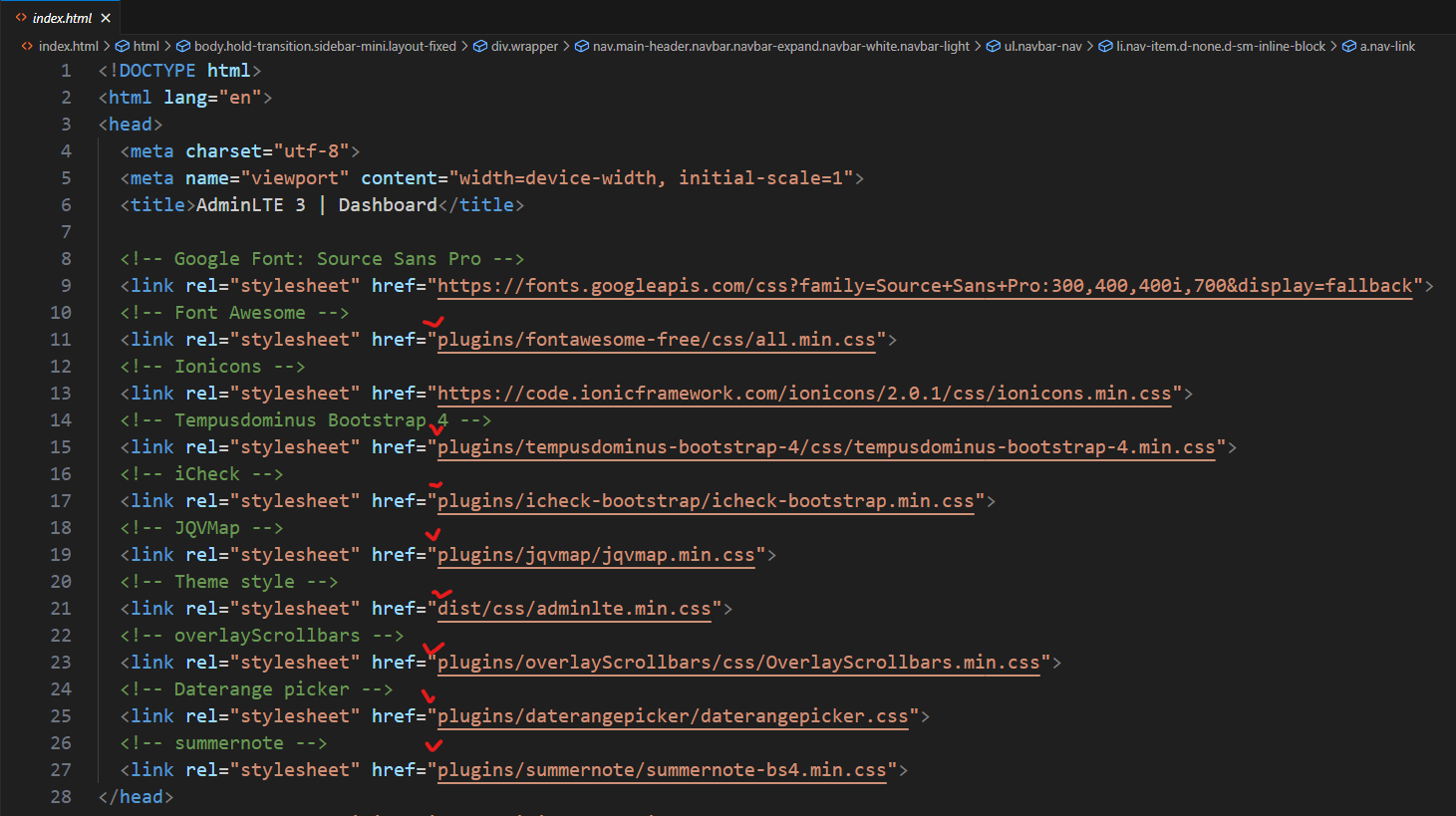
Task: Open the icheck-bootstrap.min.css path
Action: click(x=706, y=501)
